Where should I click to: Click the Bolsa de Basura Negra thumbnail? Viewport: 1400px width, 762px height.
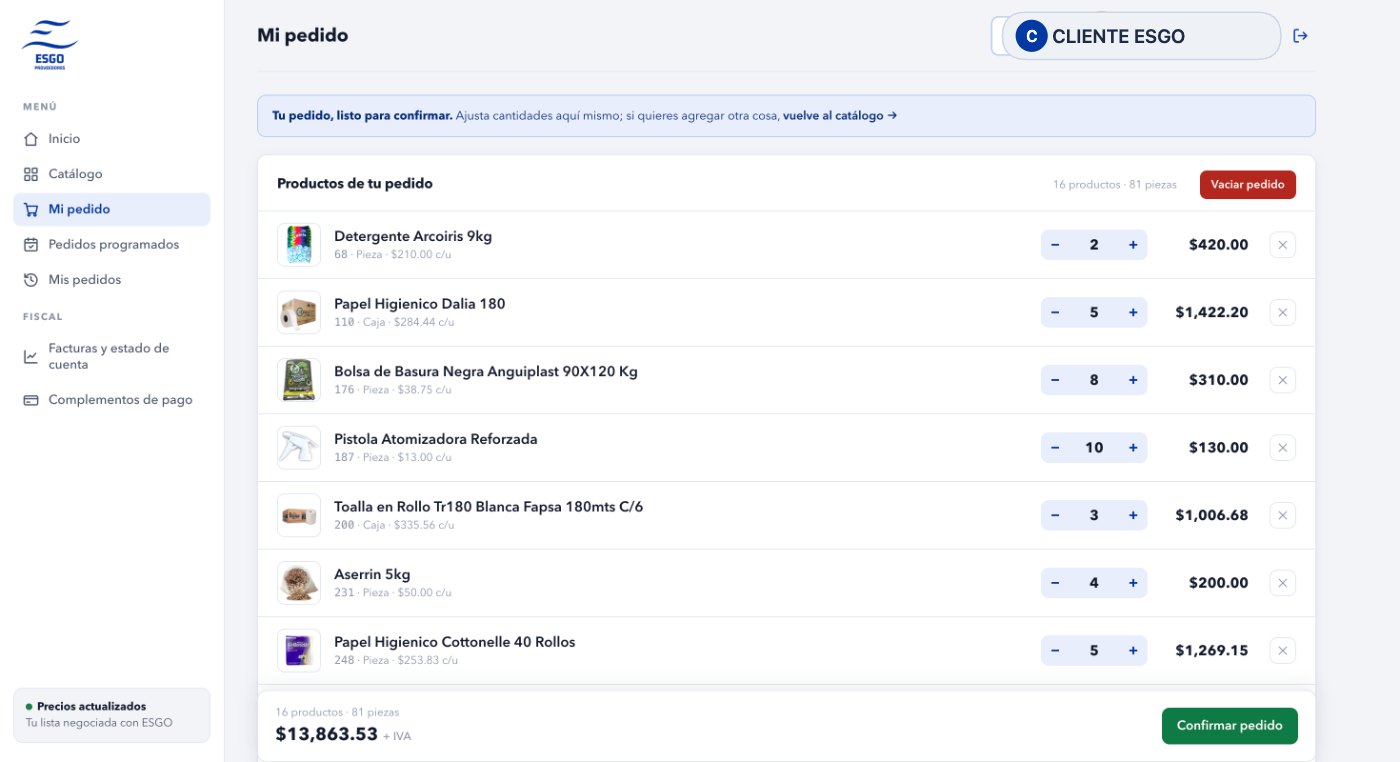[299, 380]
